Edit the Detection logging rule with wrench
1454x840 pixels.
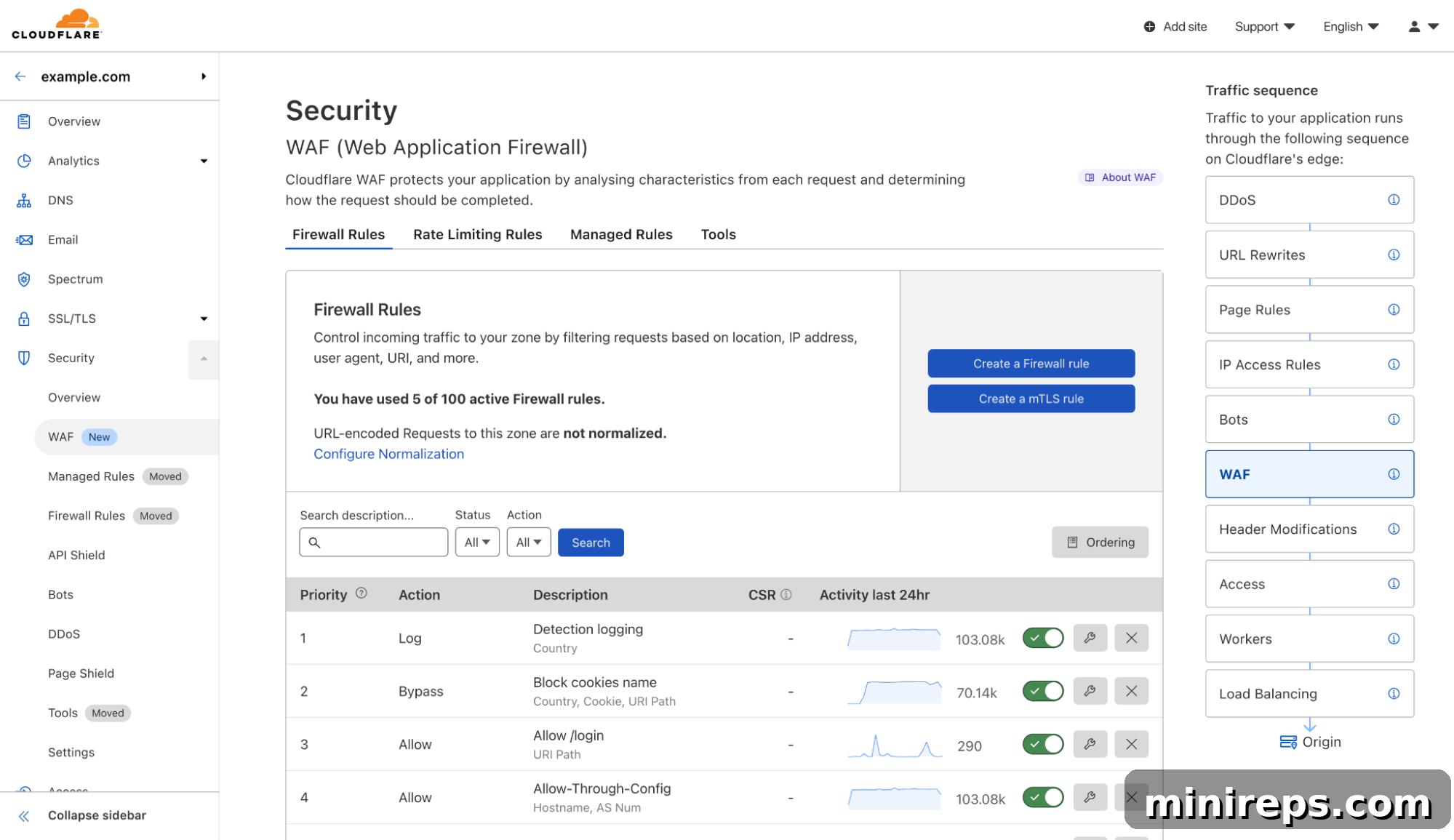click(1090, 638)
